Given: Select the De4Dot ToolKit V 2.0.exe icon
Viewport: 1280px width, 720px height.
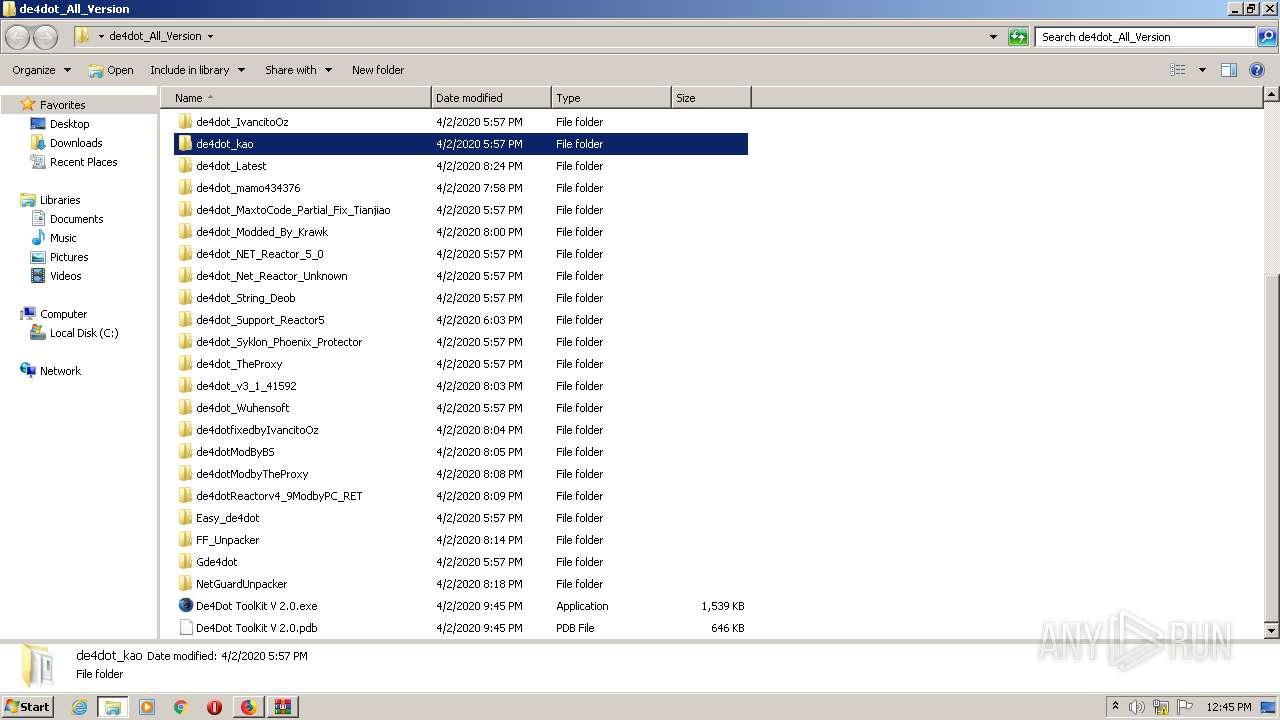Looking at the screenshot, I should [185, 606].
